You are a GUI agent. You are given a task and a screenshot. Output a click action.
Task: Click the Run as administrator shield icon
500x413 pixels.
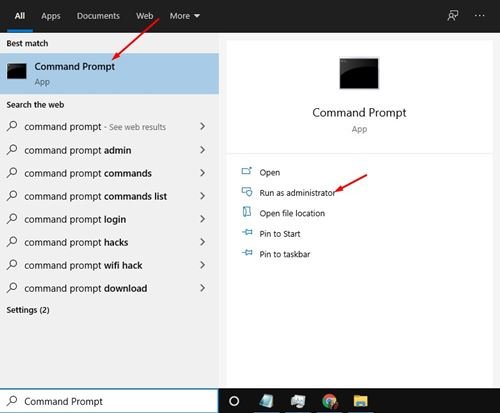(247, 192)
